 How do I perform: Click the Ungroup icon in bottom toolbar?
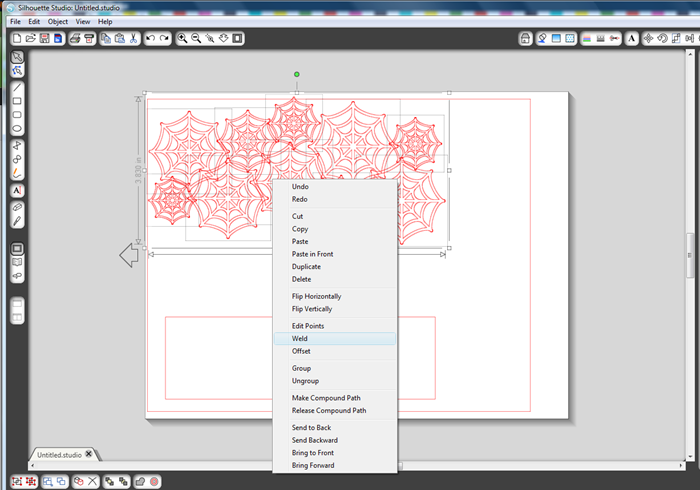[x=31, y=482]
